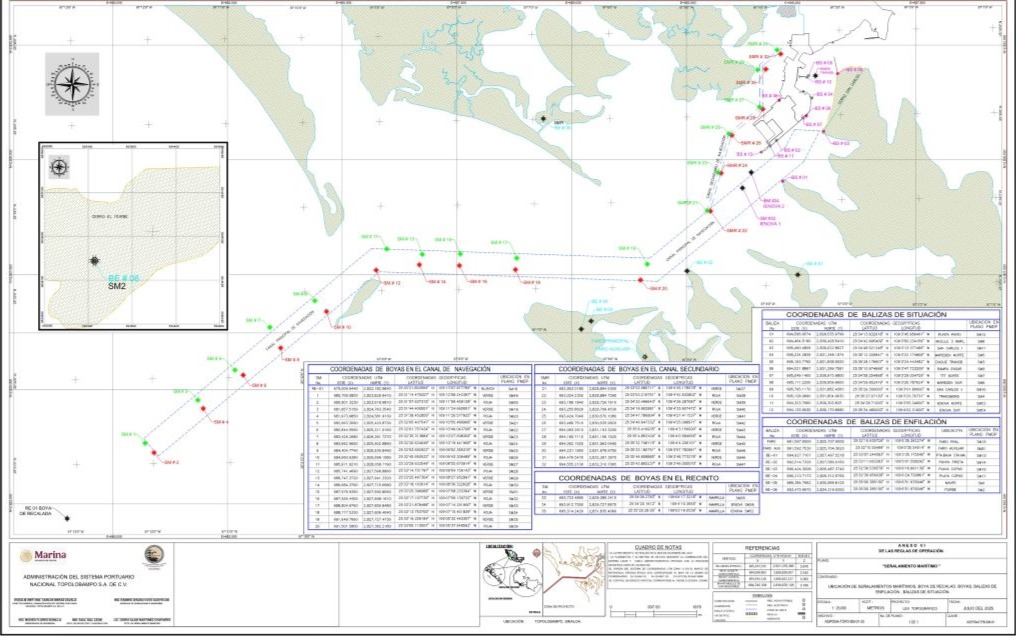
Task: Click the red buoy marker SM # 2
Action: pyautogui.click(x=154, y=453)
